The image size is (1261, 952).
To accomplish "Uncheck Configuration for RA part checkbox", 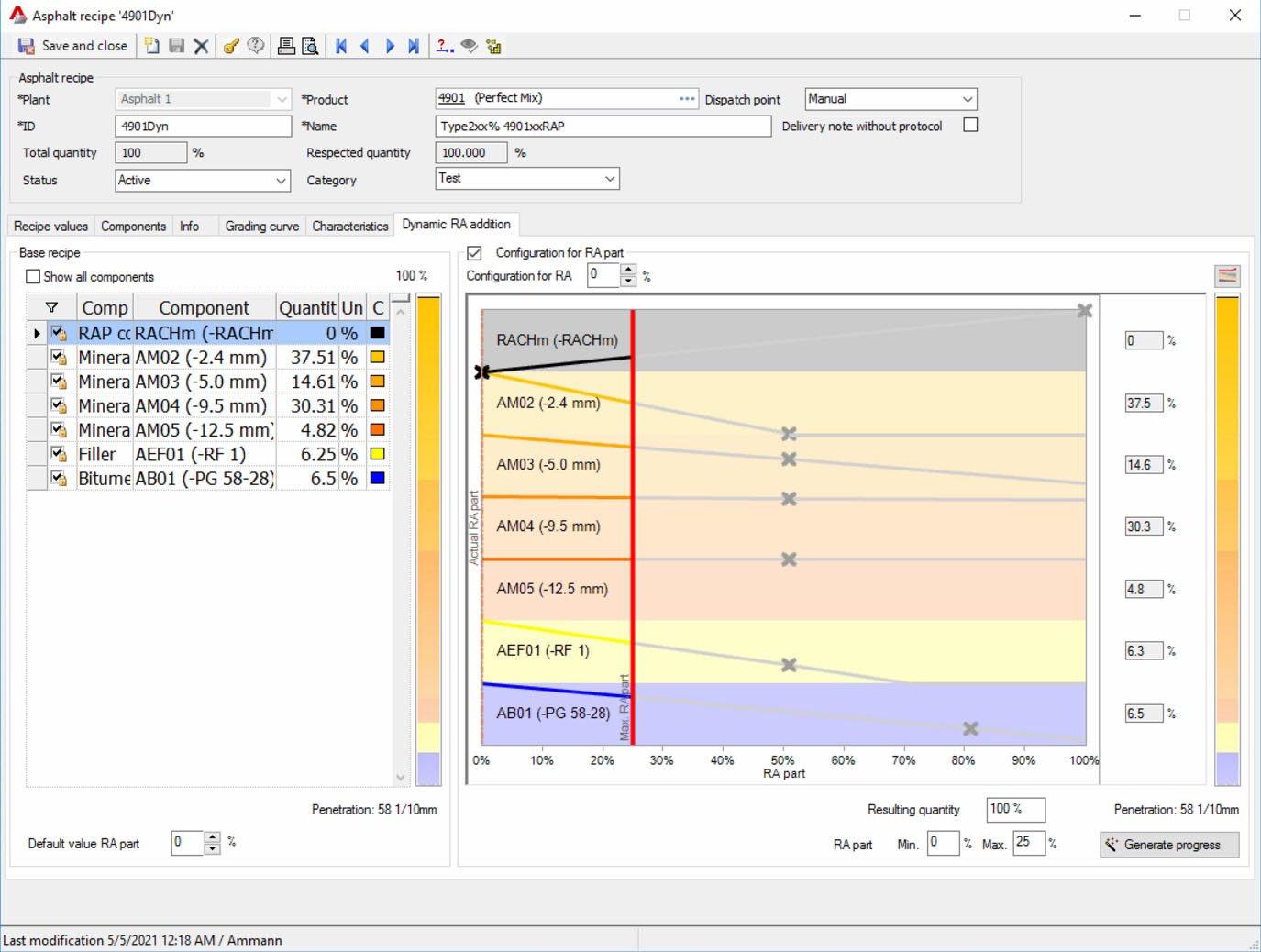I will [x=474, y=252].
